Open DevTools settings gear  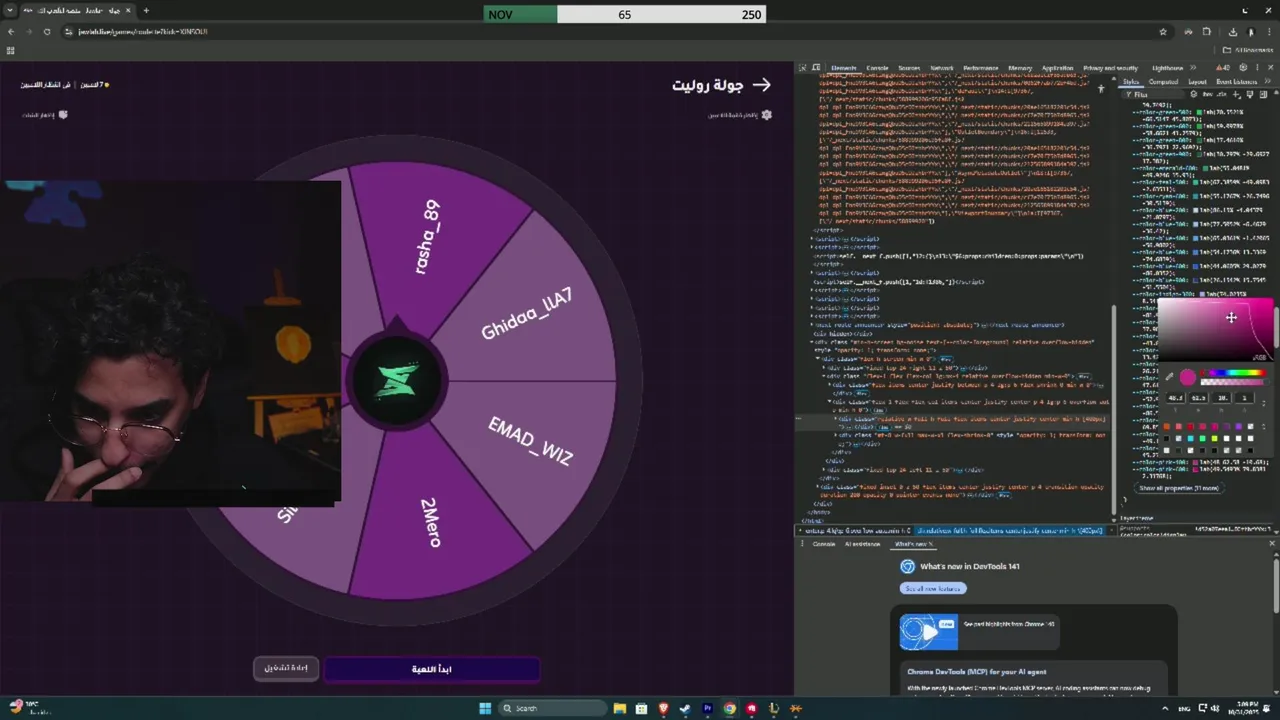click(1243, 67)
